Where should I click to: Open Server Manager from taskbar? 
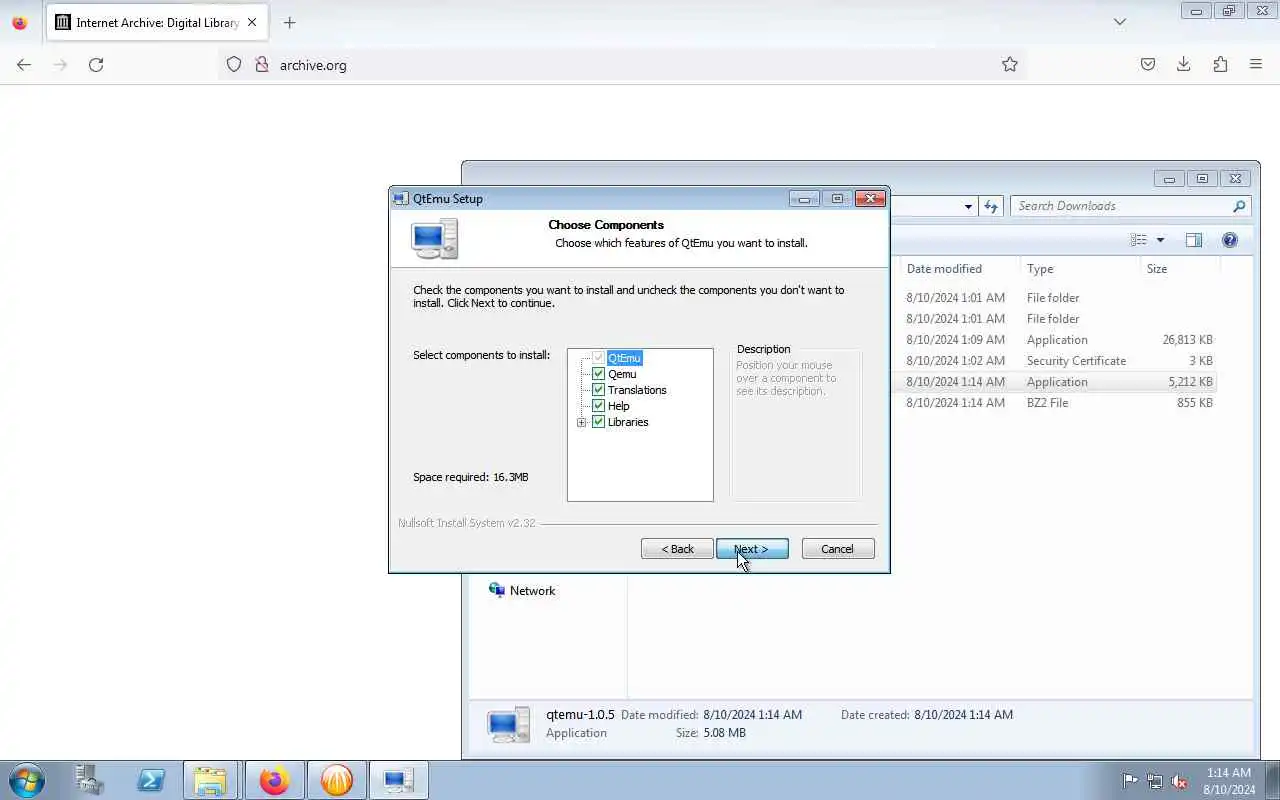pyautogui.click(x=90, y=780)
